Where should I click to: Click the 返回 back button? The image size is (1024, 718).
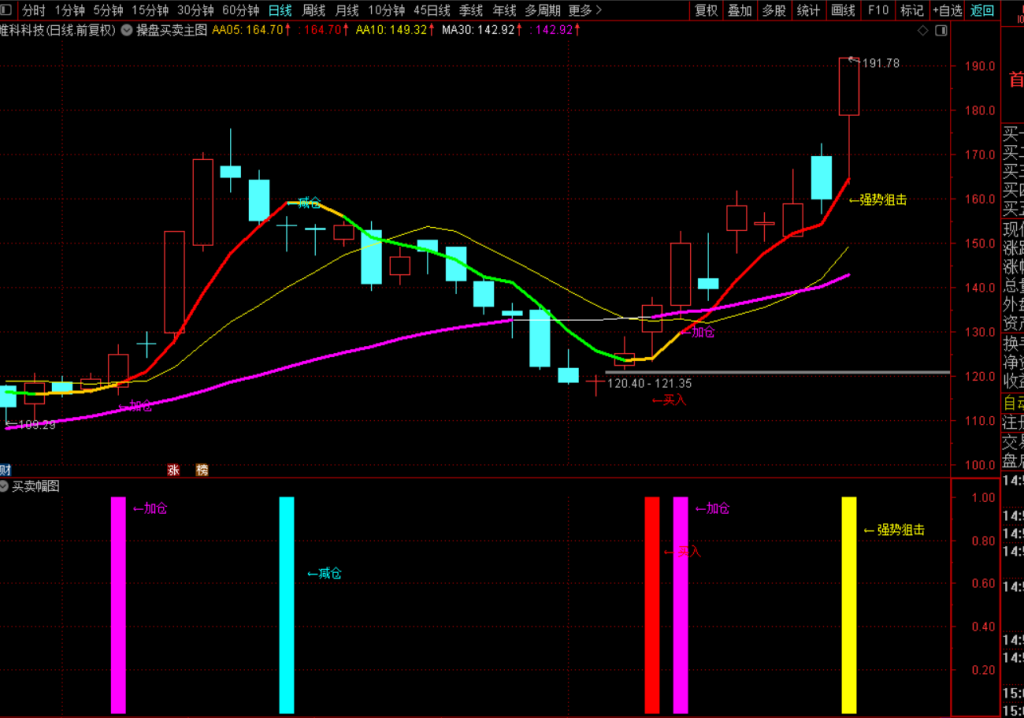coord(982,10)
